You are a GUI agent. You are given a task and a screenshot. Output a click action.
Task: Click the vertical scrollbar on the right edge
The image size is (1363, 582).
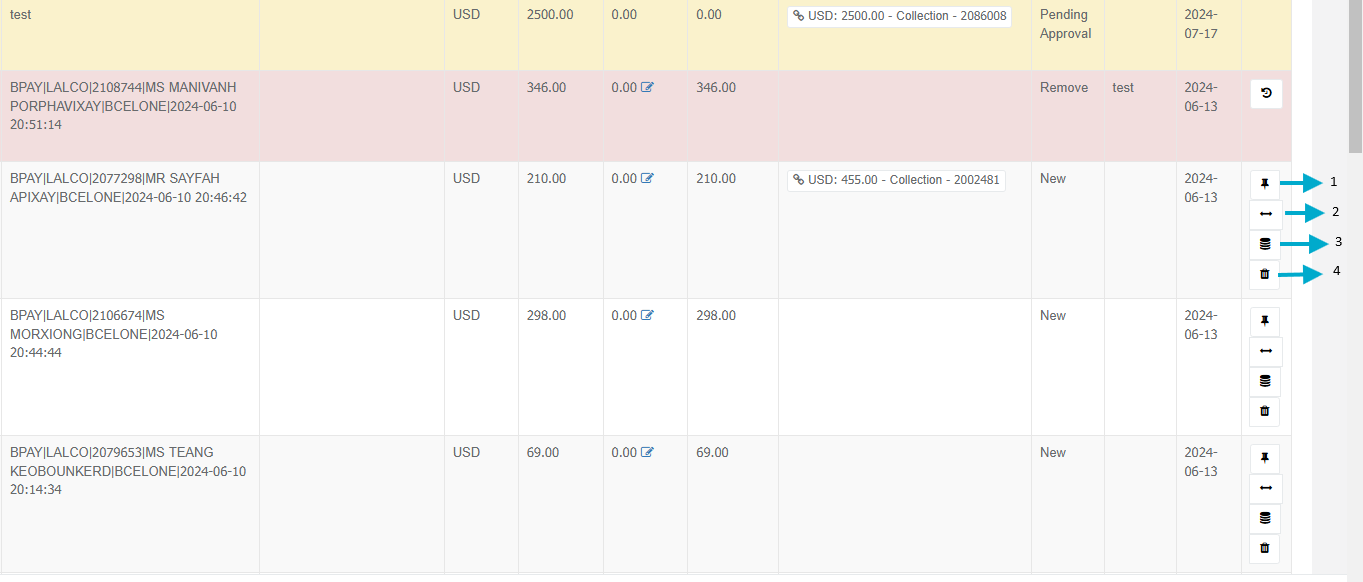(x=1355, y=76)
